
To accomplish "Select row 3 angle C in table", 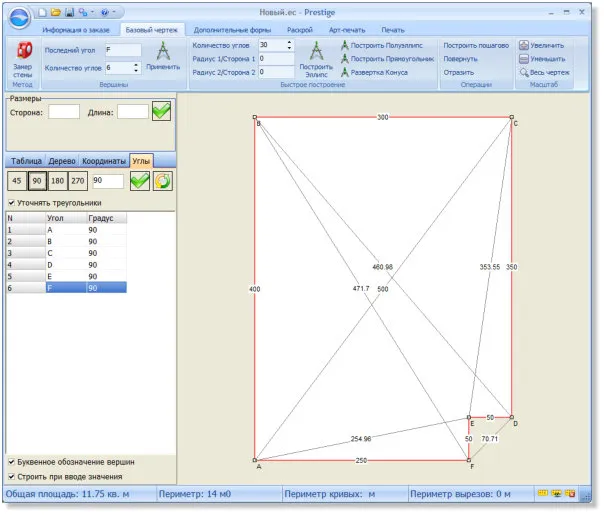I will [x=67, y=253].
